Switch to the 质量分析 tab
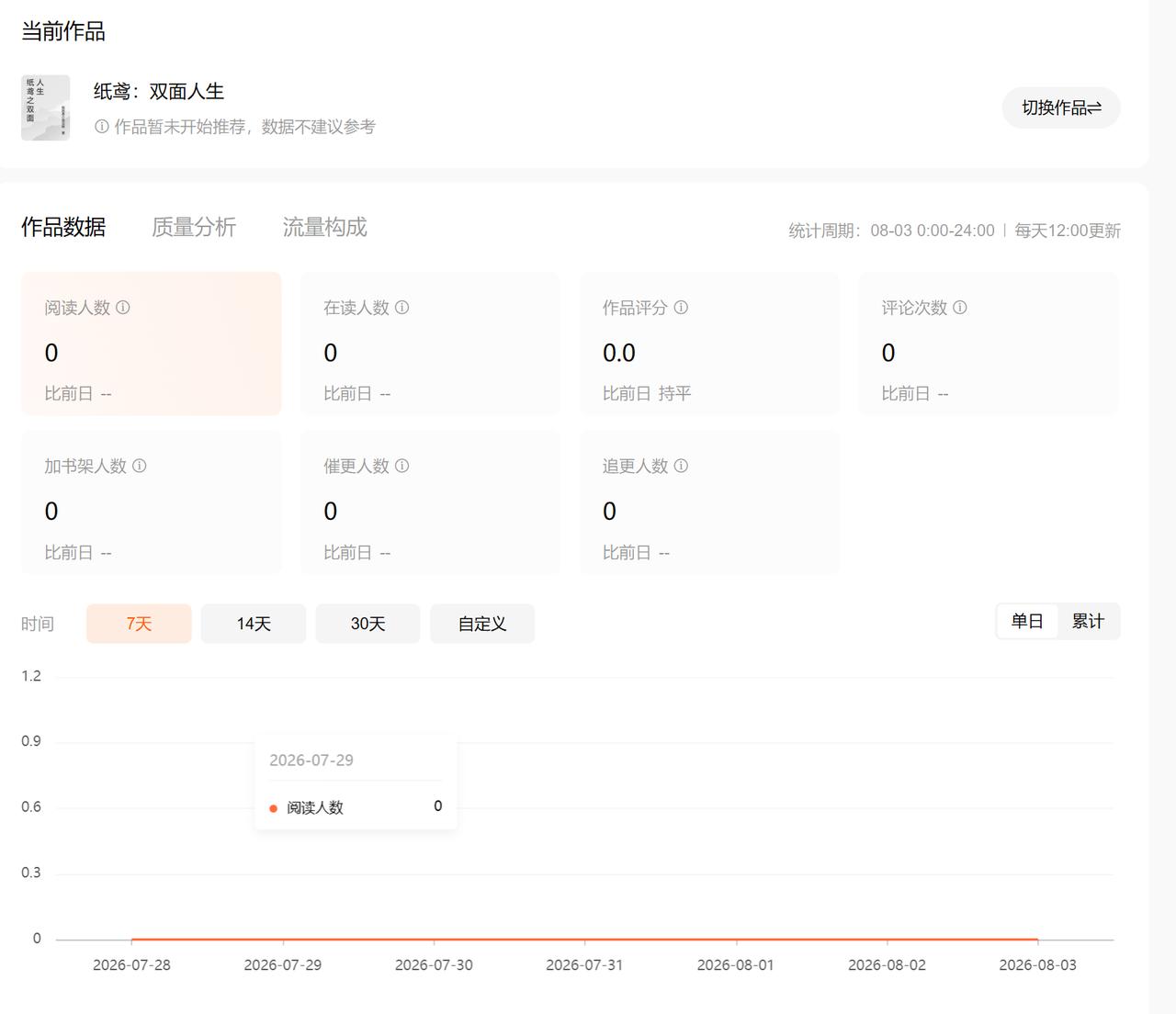 tap(194, 227)
